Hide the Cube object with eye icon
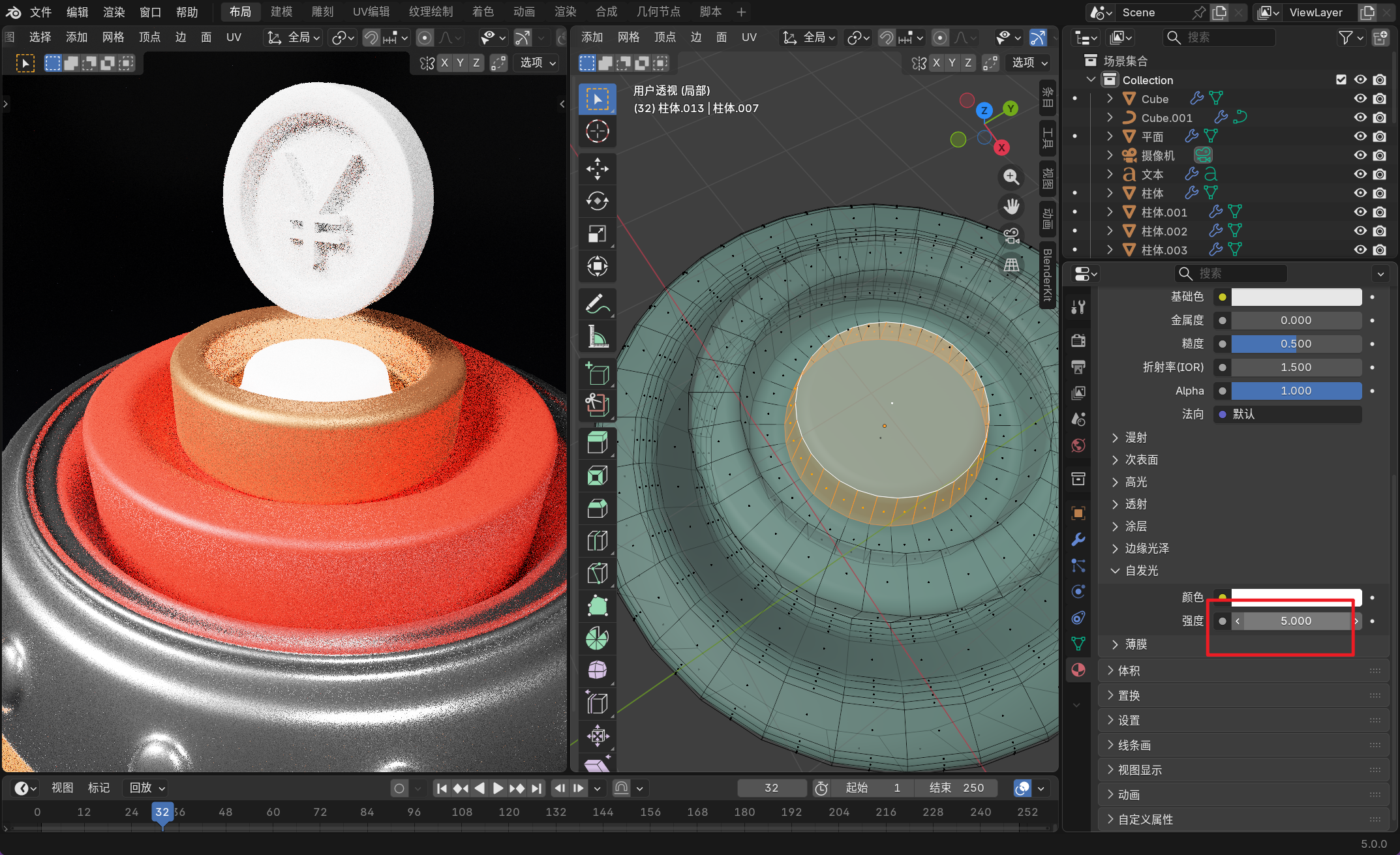This screenshot has width=1400, height=855. pyautogui.click(x=1360, y=98)
